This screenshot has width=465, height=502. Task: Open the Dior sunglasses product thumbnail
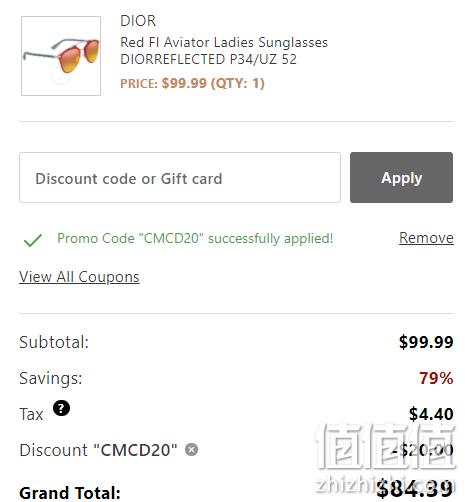click(x=61, y=56)
